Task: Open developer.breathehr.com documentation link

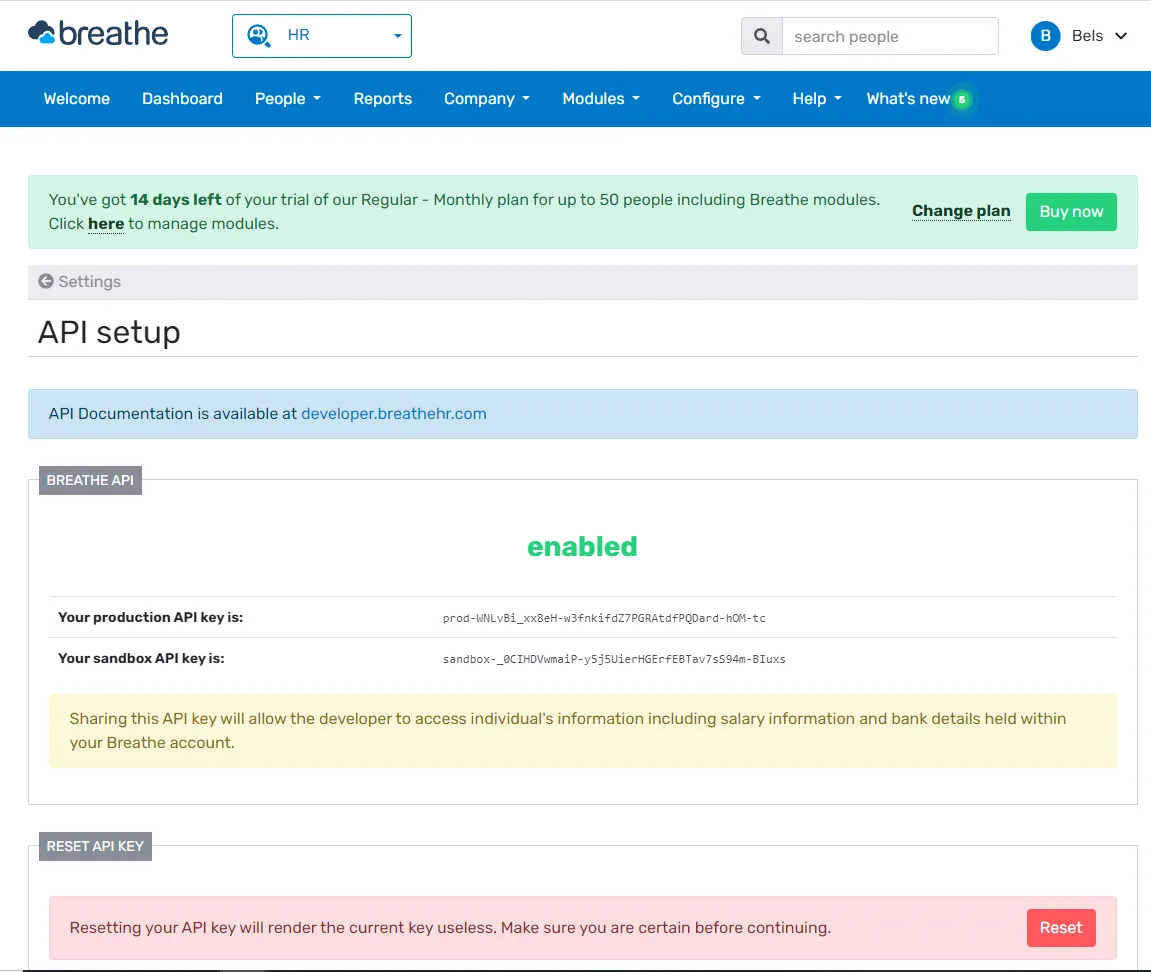Action: pyautogui.click(x=393, y=414)
